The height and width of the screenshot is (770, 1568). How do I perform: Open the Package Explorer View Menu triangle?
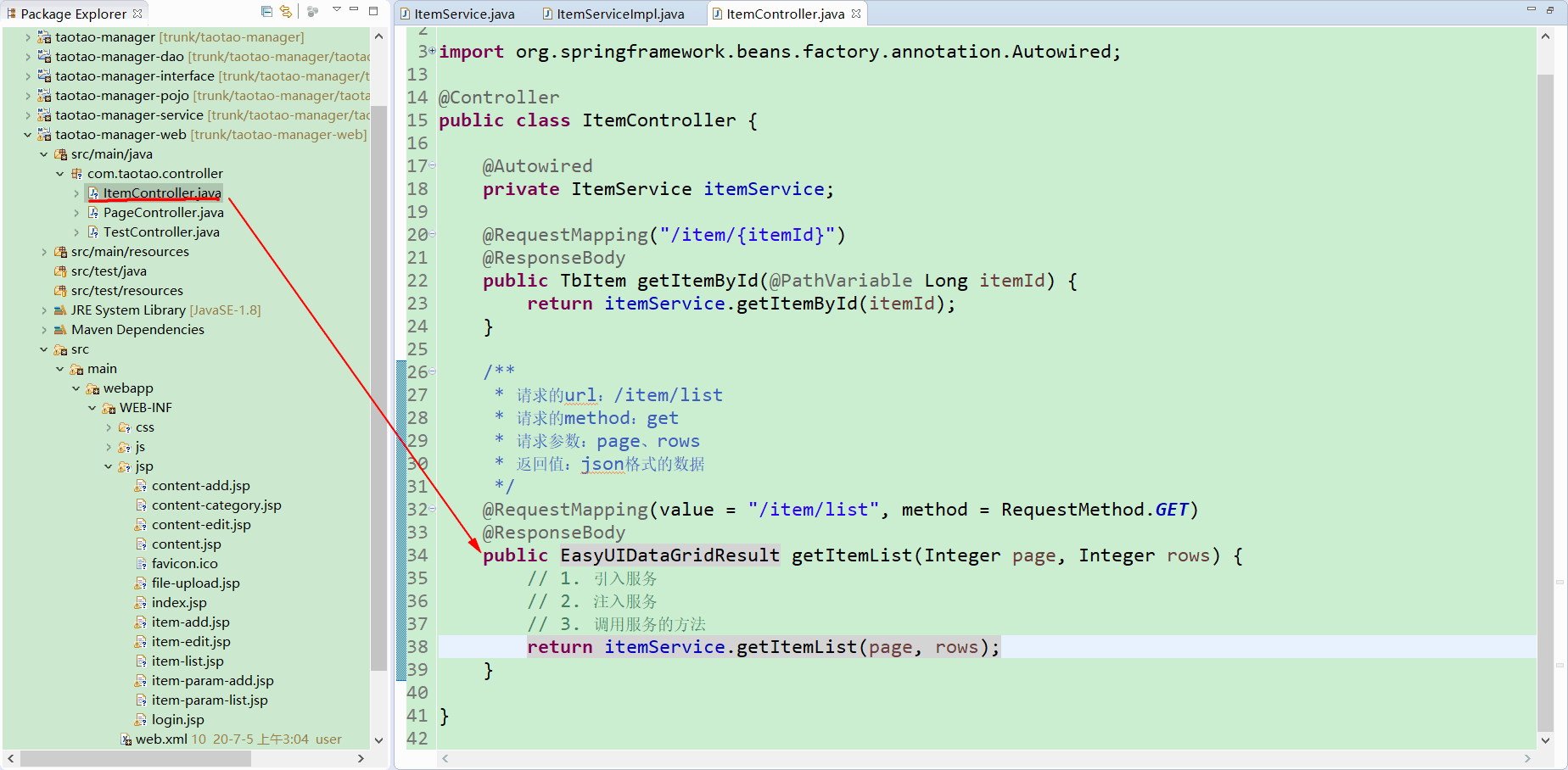[x=337, y=9]
